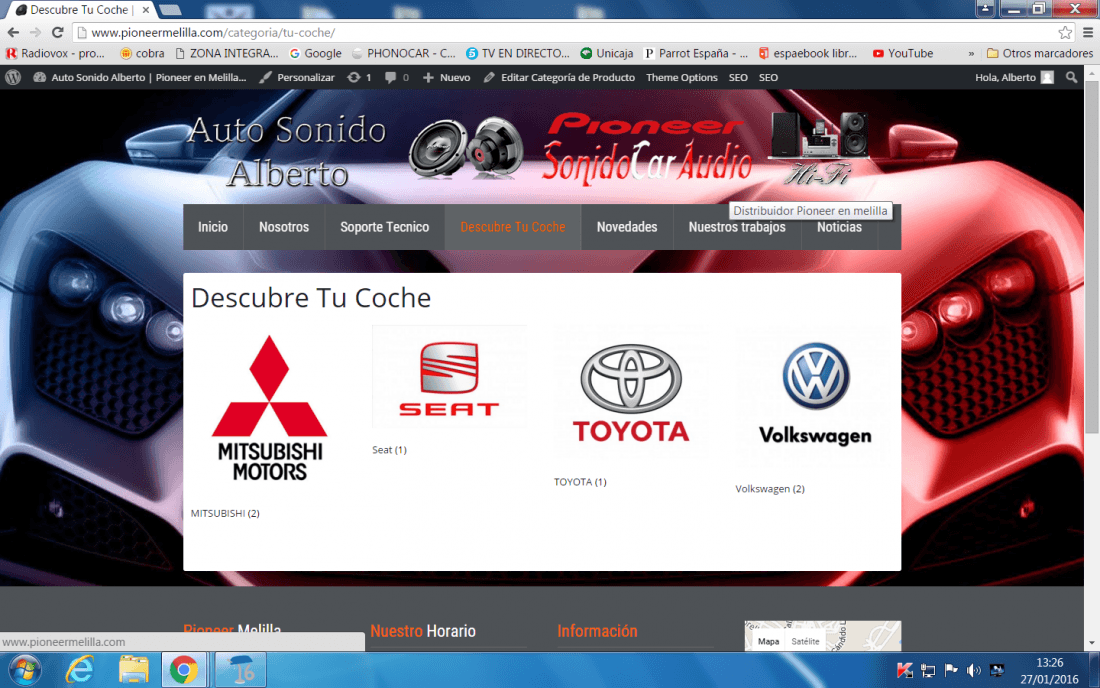This screenshot has width=1100, height=688.
Task: Open the TOYOTA (1) category link
Action: click(x=580, y=482)
